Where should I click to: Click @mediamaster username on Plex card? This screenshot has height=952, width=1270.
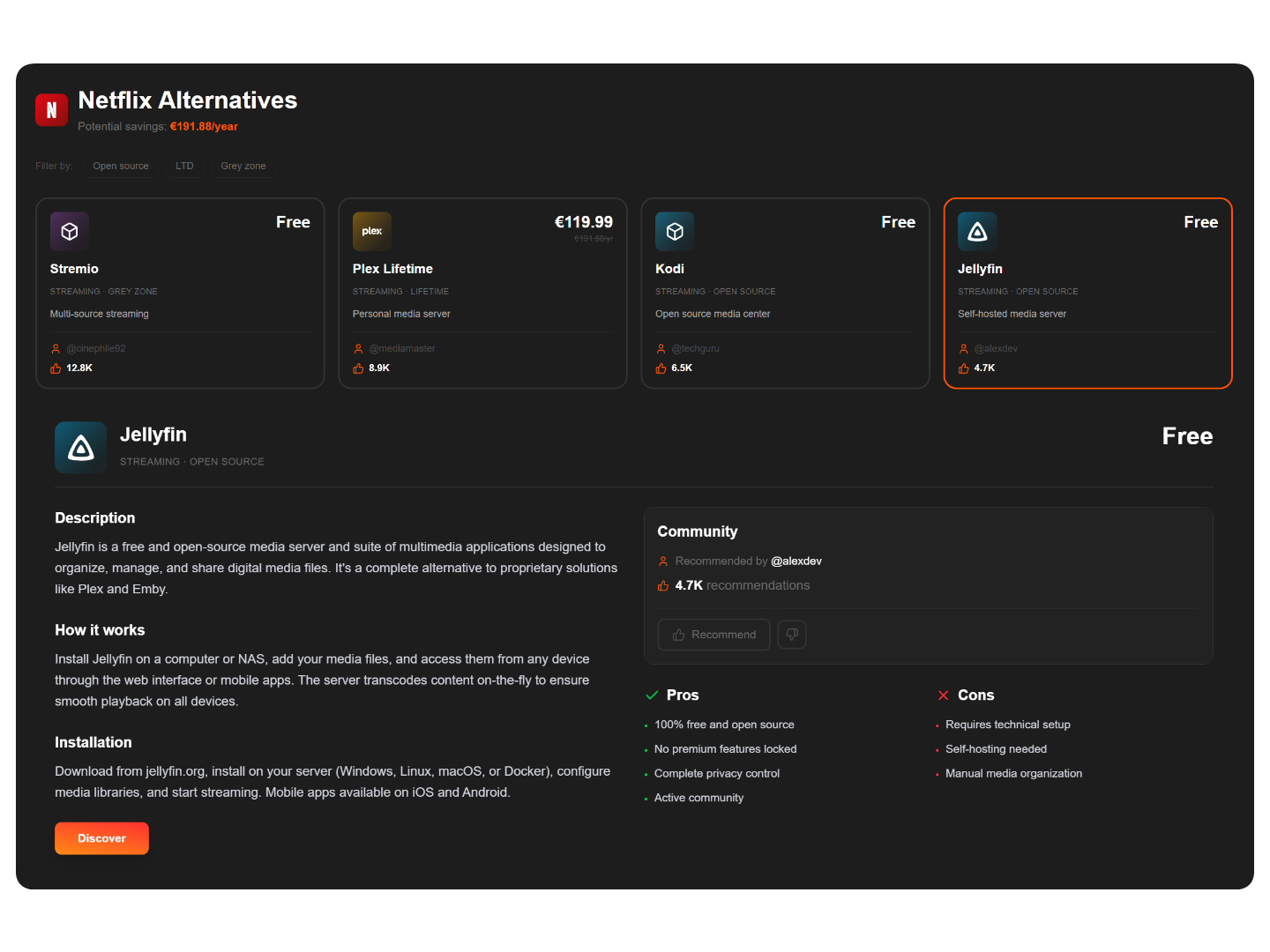point(402,349)
